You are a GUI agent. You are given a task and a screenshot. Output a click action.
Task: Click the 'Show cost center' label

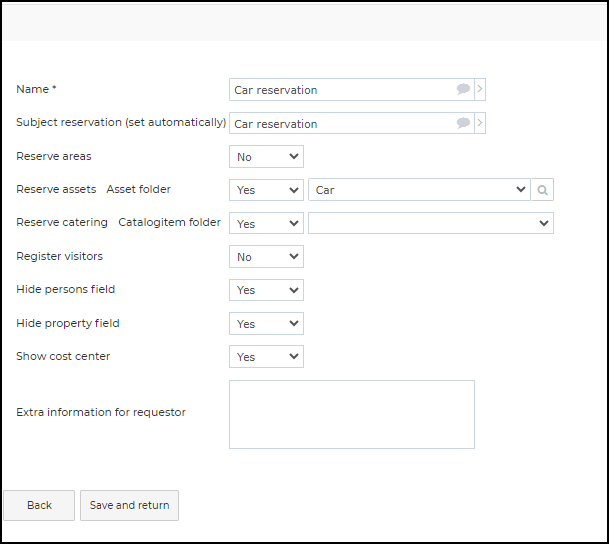[x=63, y=356]
